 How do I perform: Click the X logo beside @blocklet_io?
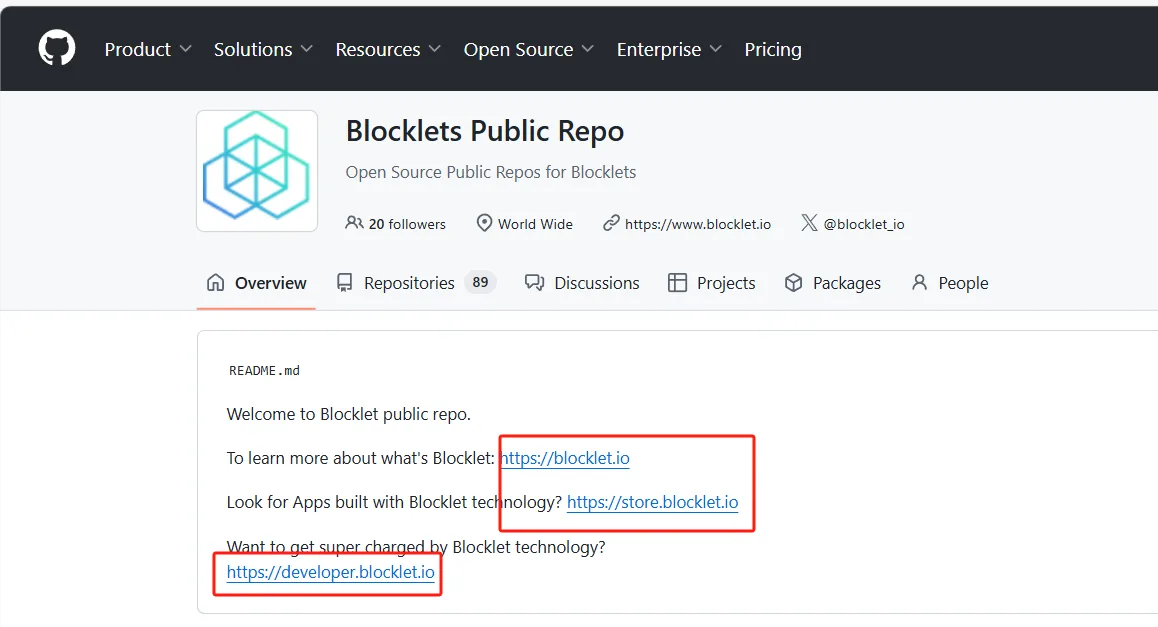[x=809, y=223]
